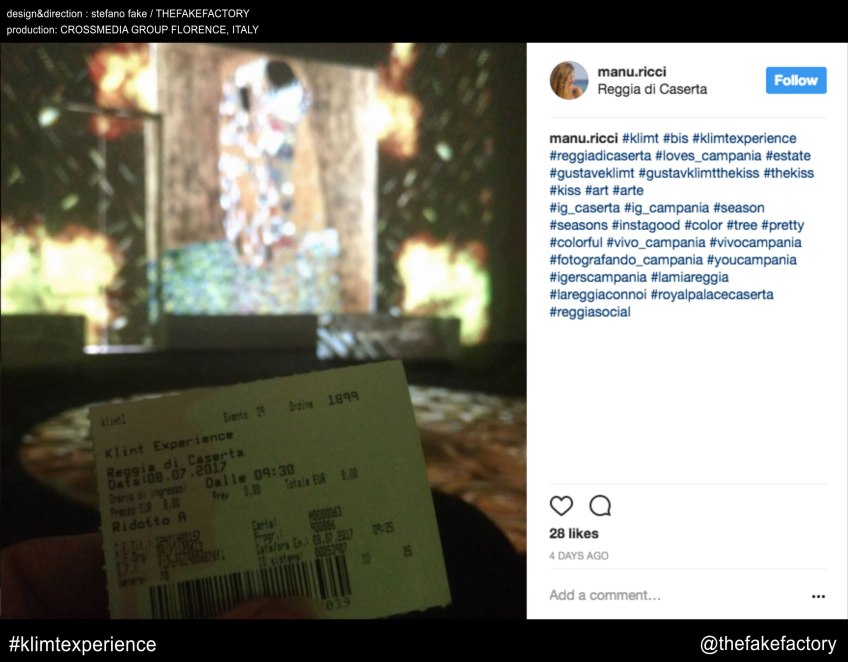Image resolution: width=848 pixels, height=662 pixels.
Task: Open the 4 DAYS AGO timestamp
Action: tap(579, 555)
